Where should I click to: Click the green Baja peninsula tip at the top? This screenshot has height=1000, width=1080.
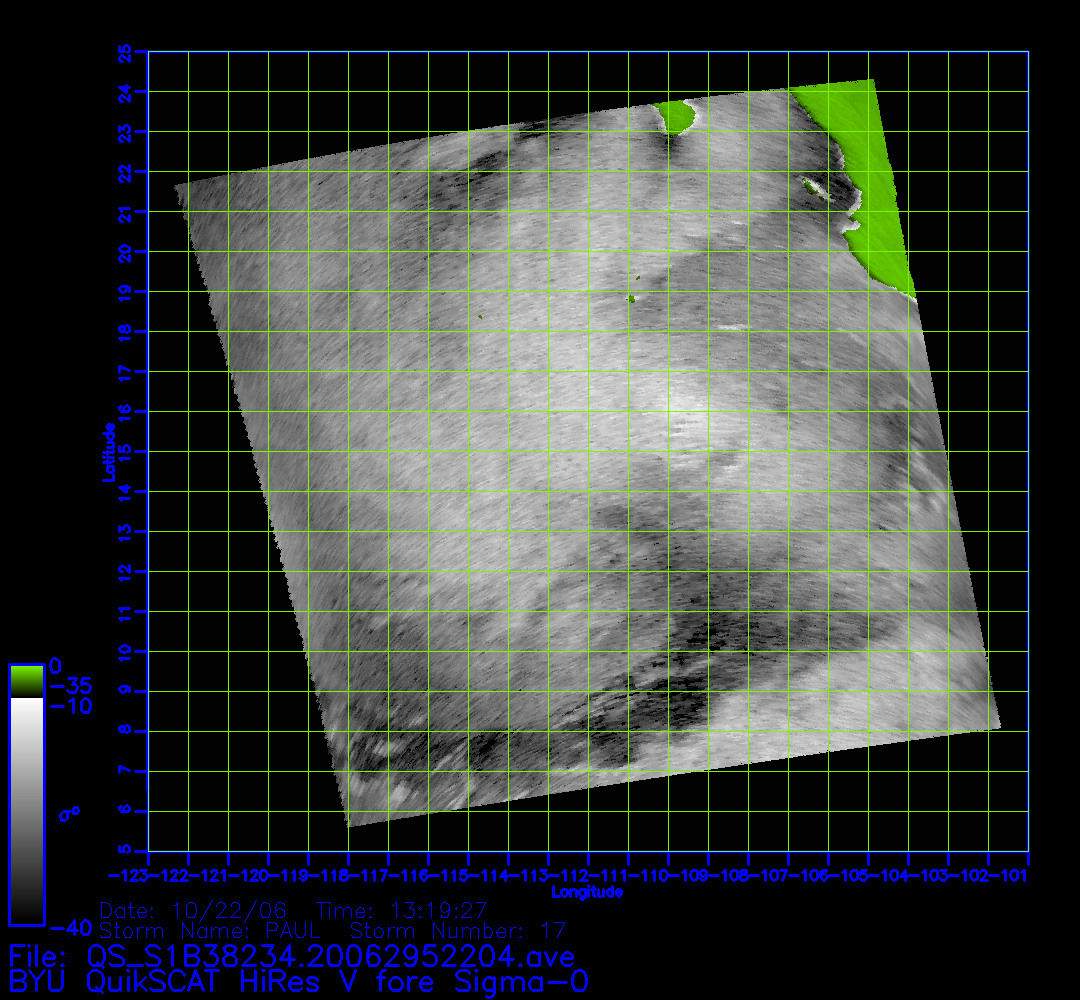pyautogui.click(x=678, y=116)
